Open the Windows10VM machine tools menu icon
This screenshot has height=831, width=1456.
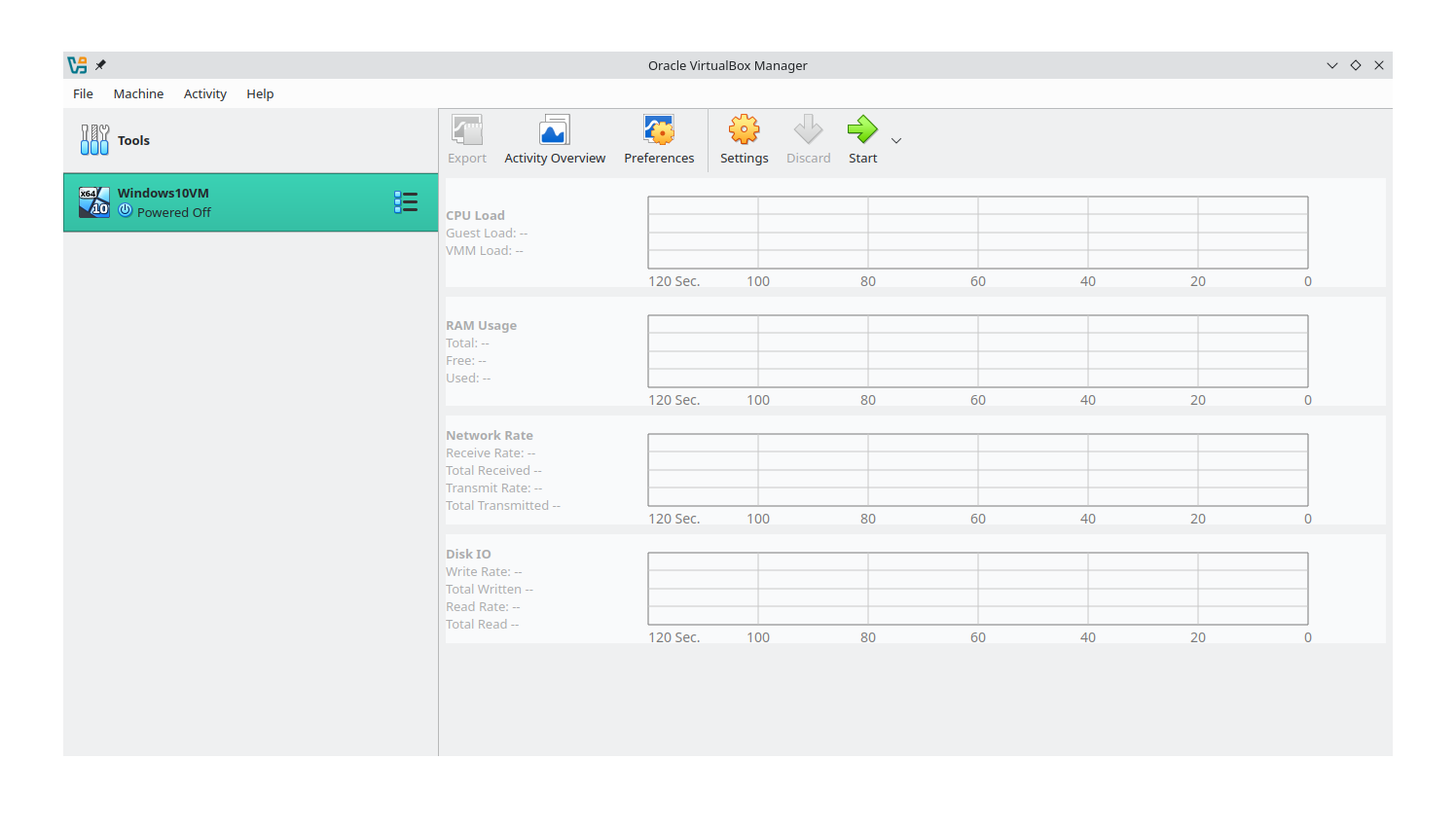[x=406, y=202]
